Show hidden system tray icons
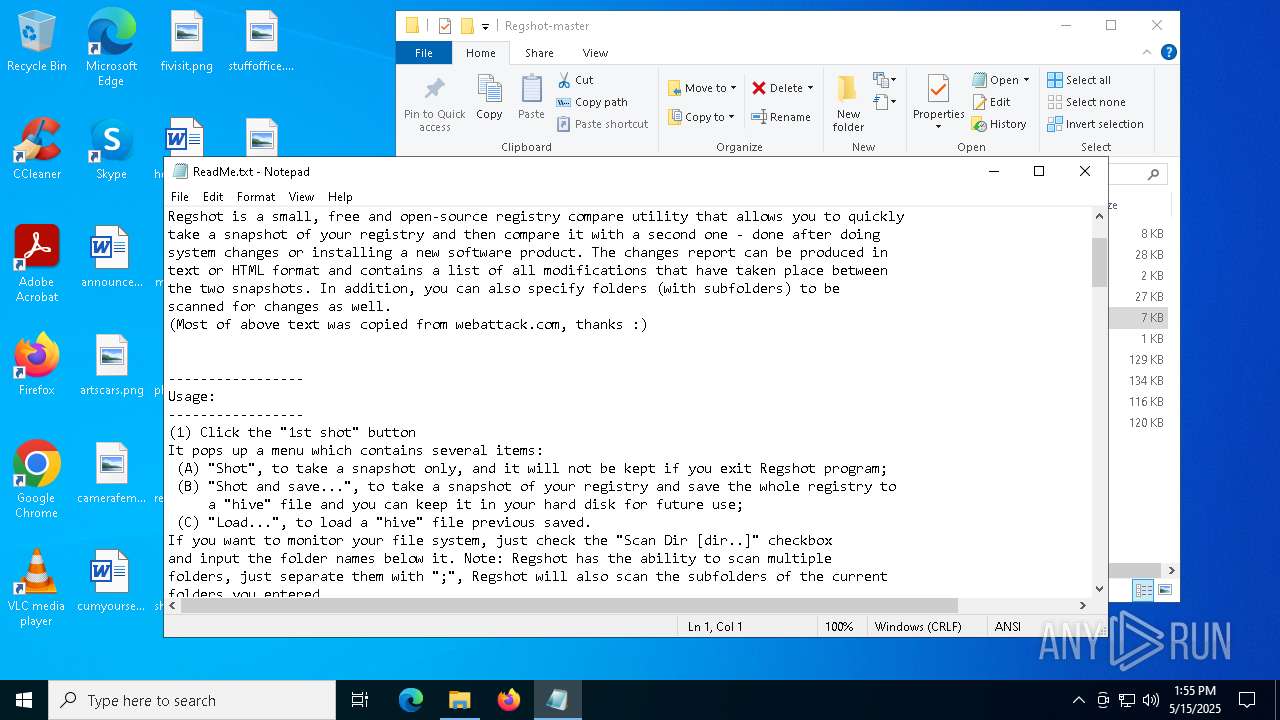Viewport: 1280px width, 720px height. pyautogui.click(x=1078, y=700)
